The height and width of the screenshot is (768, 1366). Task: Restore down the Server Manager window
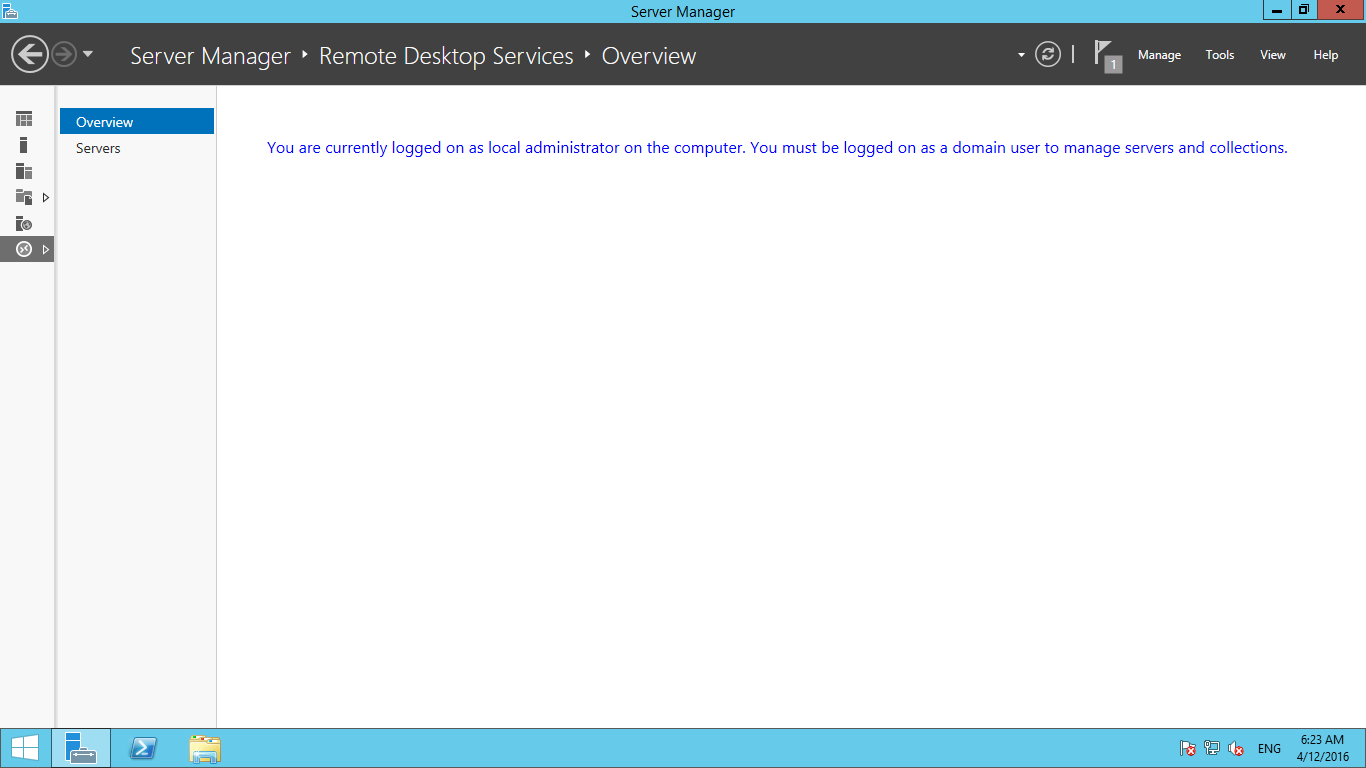click(1303, 10)
